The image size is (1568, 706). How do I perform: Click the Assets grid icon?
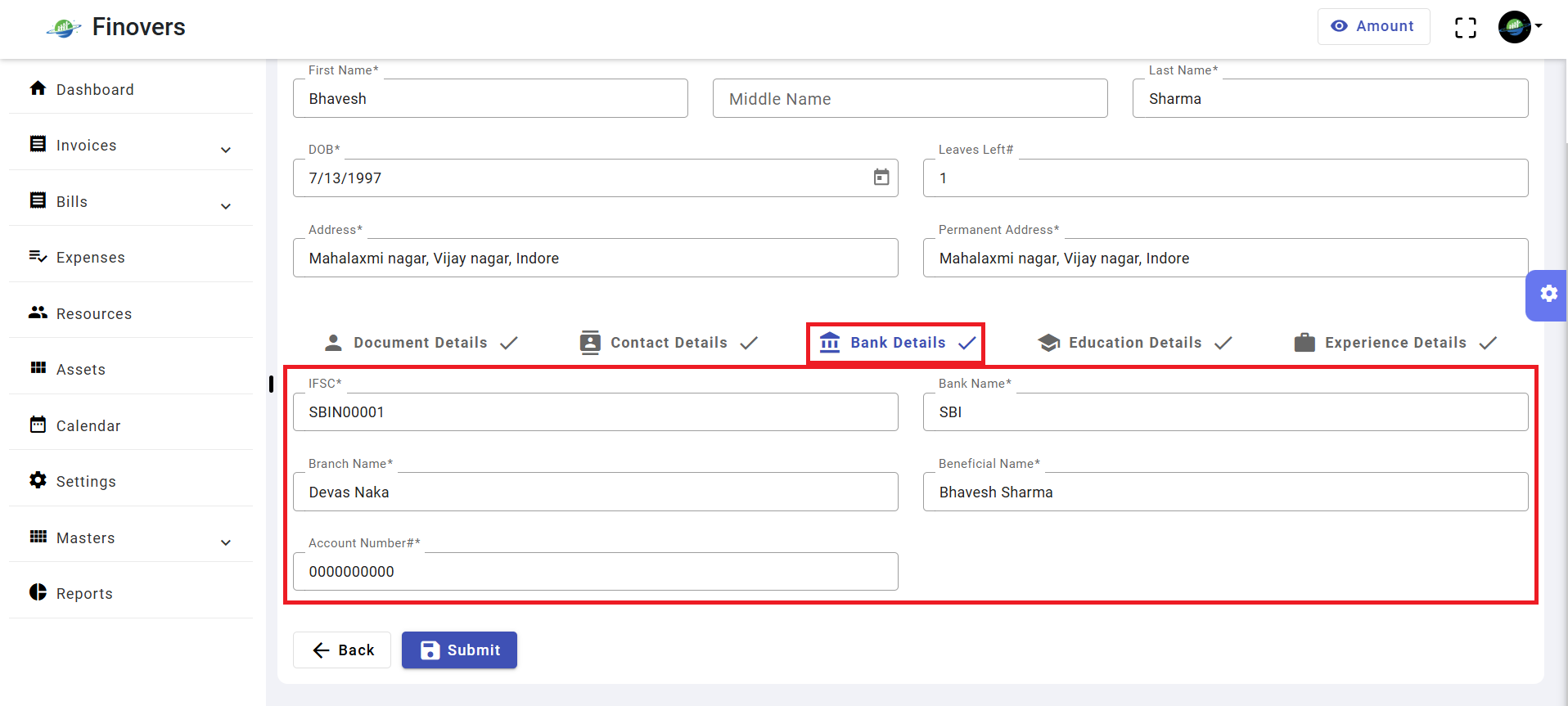click(38, 368)
